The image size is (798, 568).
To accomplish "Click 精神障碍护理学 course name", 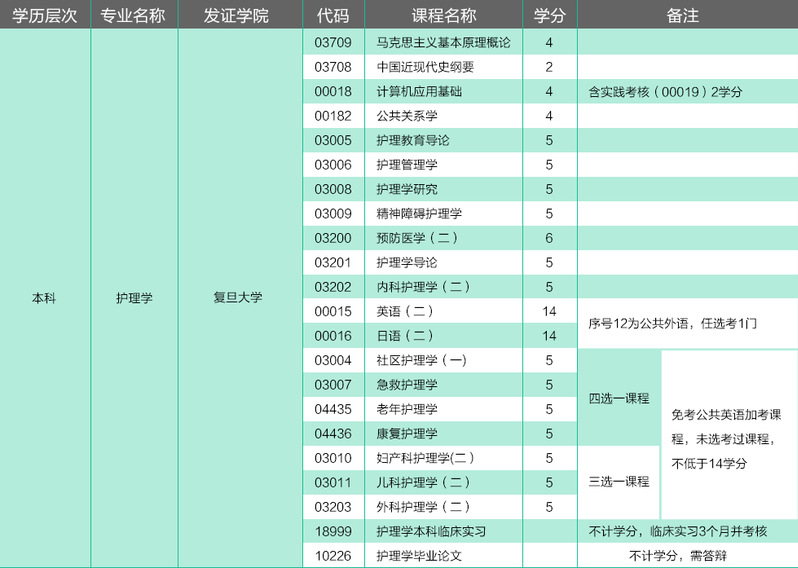I will pyautogui.click(x=419, y=213).
